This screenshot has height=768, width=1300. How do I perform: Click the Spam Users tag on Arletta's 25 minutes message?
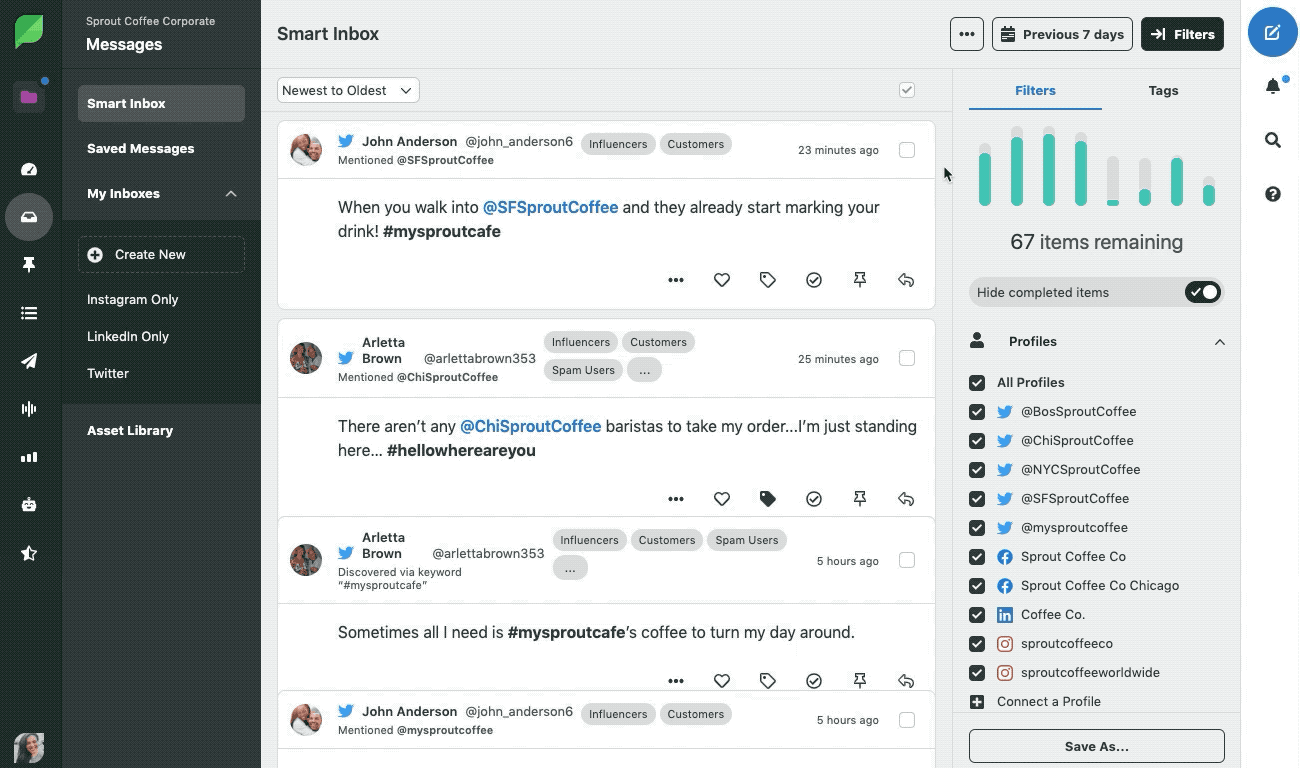(x=583, y=370)
